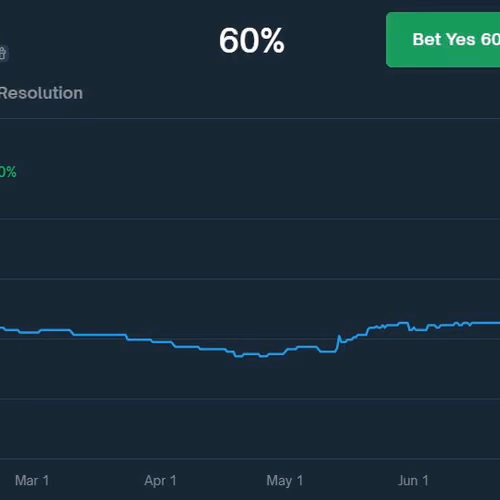Click the flat segment before the mid-May spike
Viewport: 500px width, 500px height.
point(328,352)
